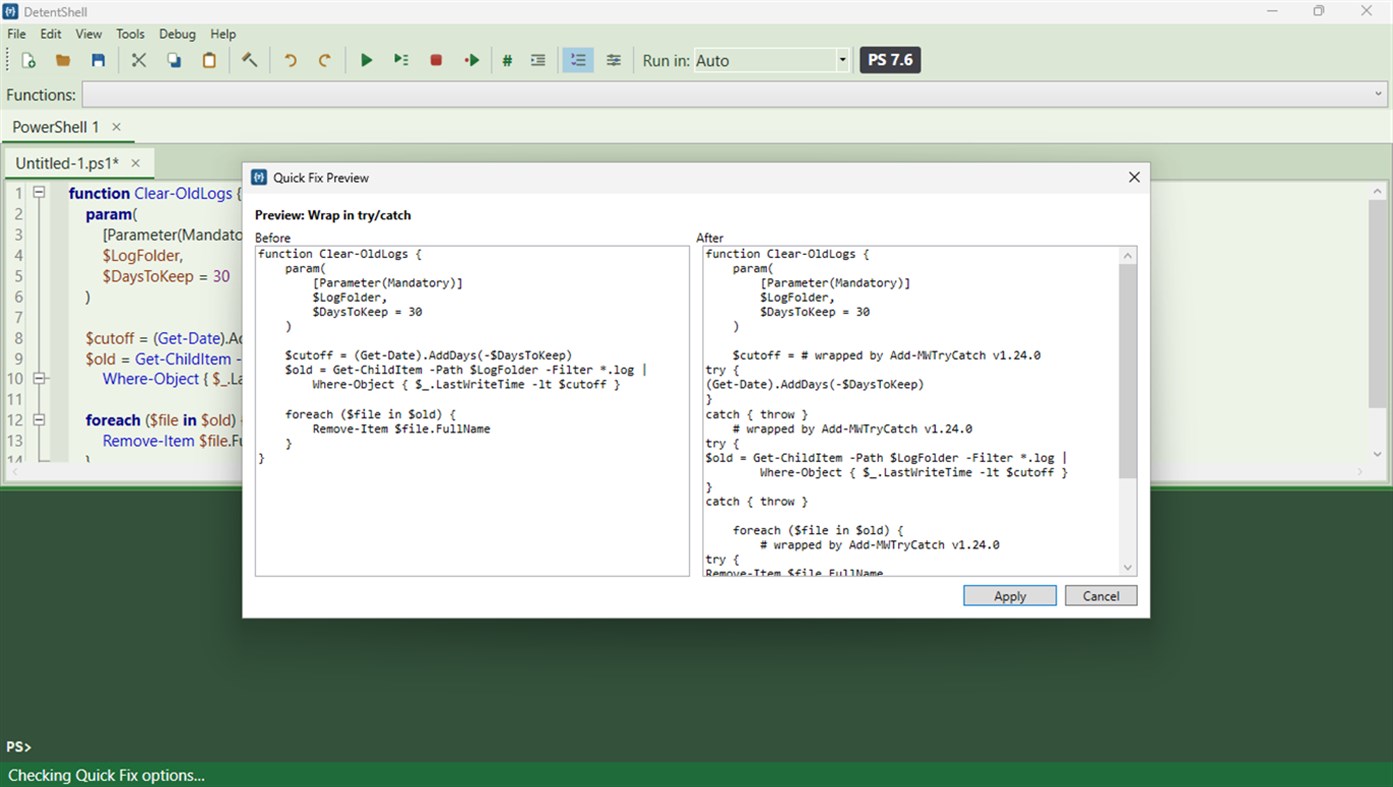
Task: Open the Tools menu
Action: coord(130,34)
